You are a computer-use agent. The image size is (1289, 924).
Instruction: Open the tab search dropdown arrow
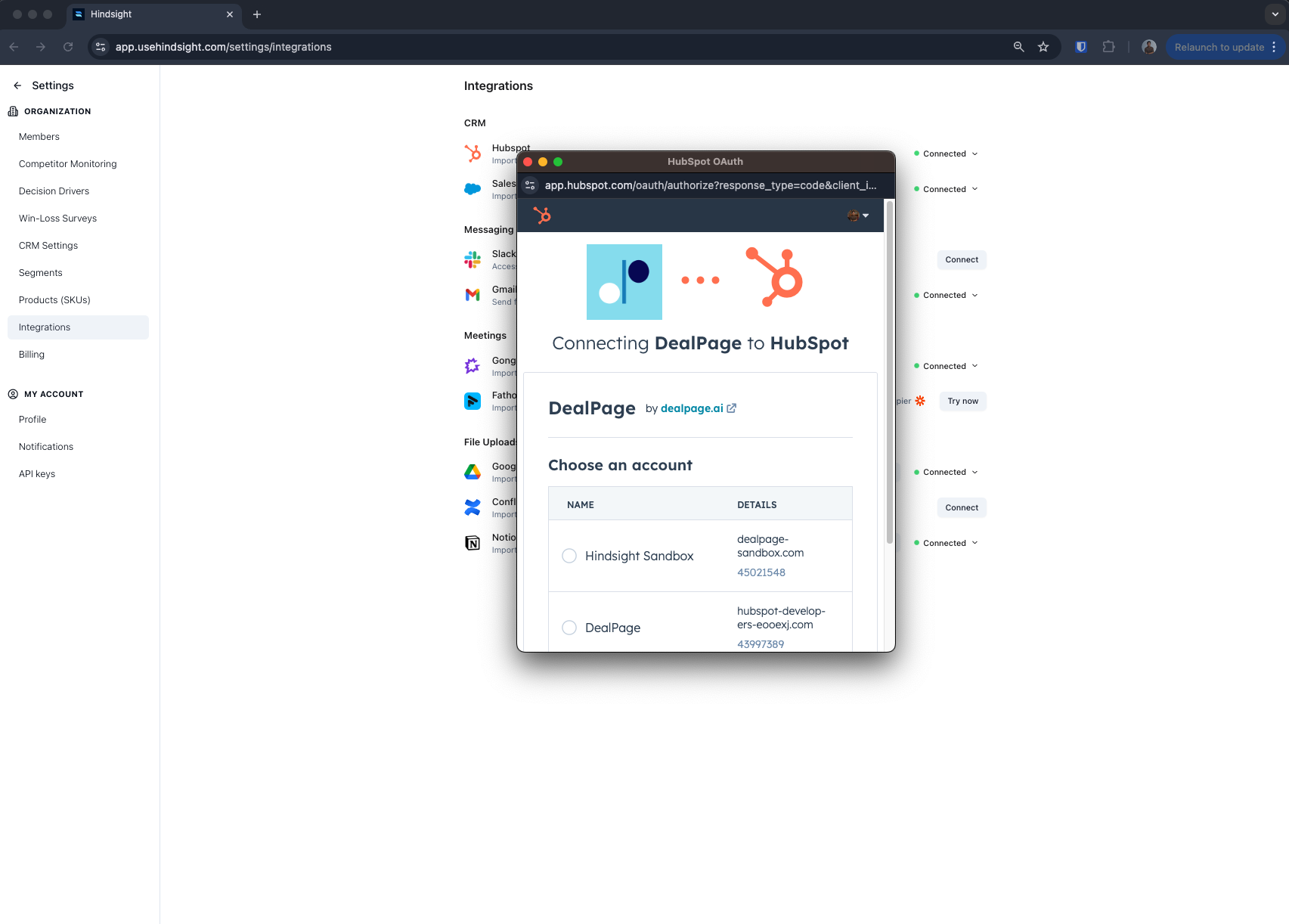tap(1275, 14)
